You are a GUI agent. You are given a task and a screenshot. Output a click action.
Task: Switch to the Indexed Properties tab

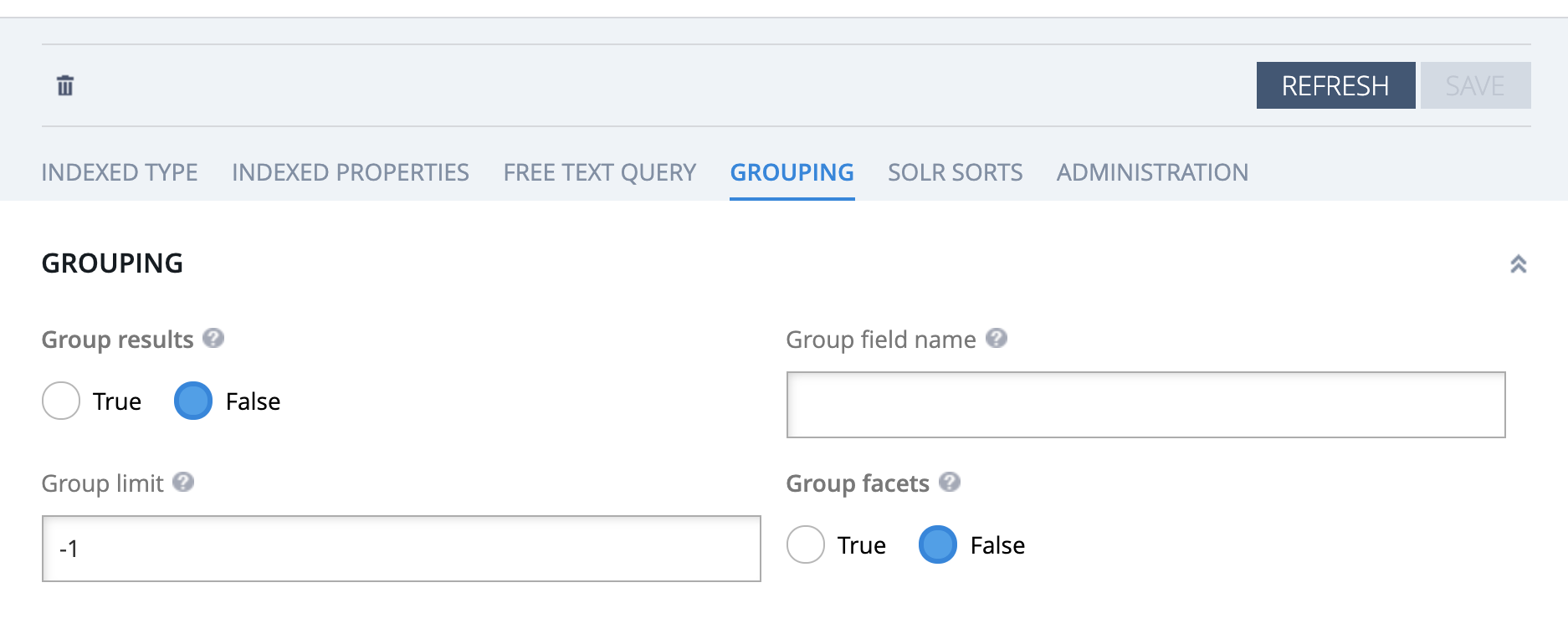(x=351, y=172)
